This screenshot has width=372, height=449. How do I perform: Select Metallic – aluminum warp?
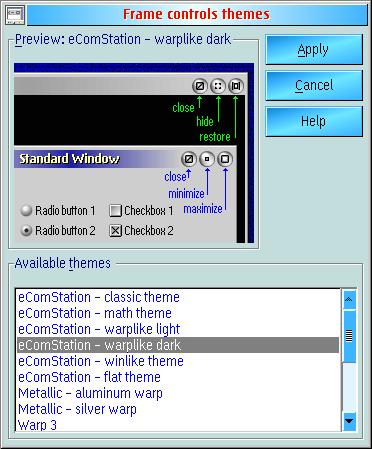click(x=178, y=393)
